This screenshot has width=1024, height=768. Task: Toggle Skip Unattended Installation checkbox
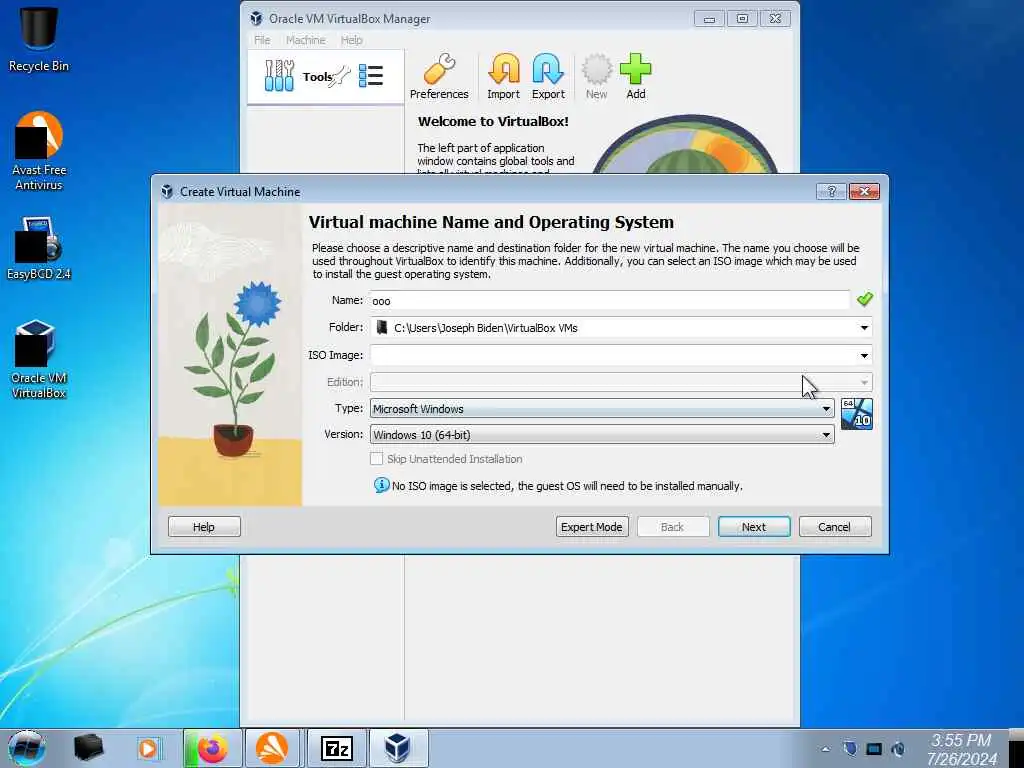pyautogui.click(x=376, y=458)
